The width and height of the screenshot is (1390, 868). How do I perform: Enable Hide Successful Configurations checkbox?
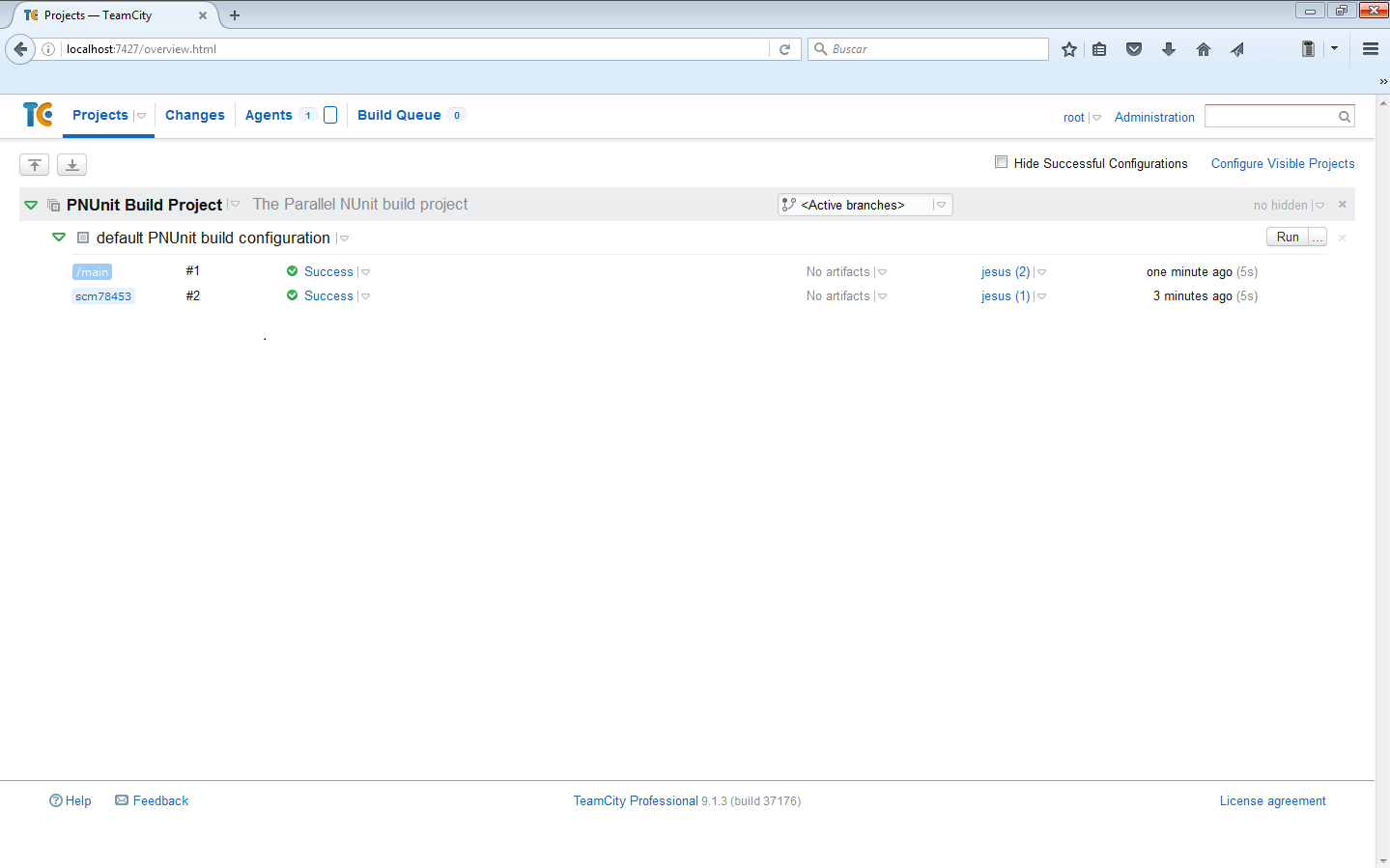pos(1001,162)
